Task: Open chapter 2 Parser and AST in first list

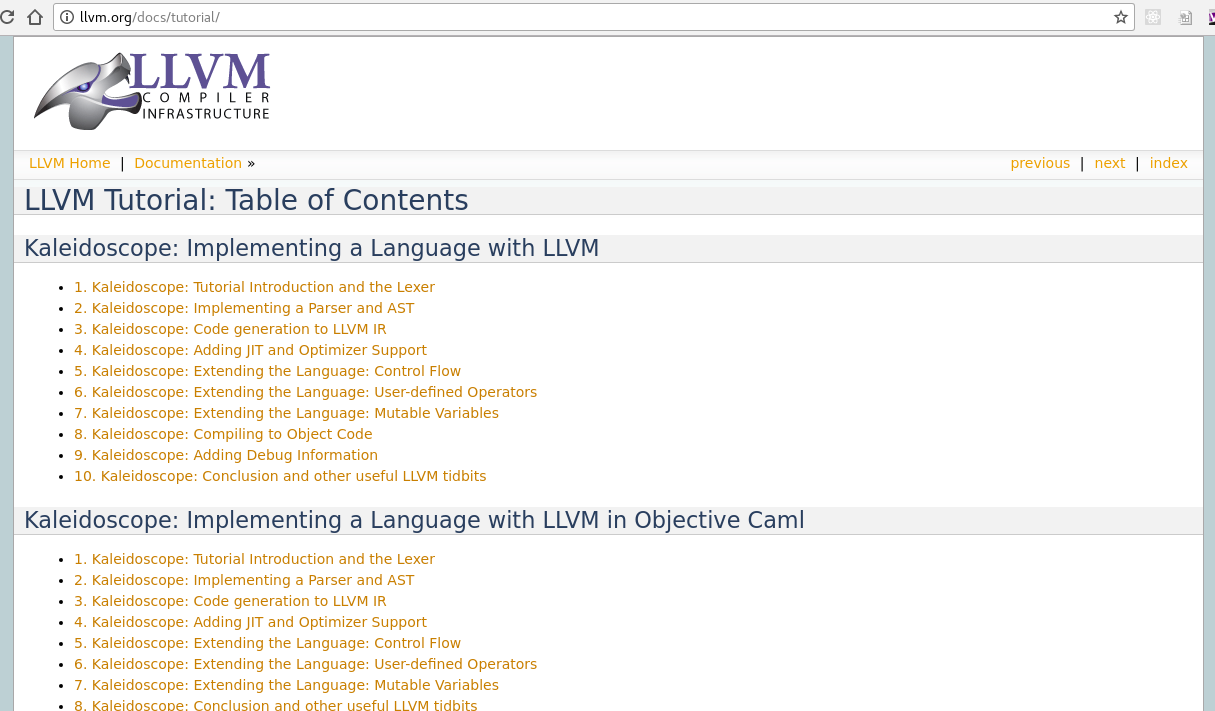Action: 244,308
